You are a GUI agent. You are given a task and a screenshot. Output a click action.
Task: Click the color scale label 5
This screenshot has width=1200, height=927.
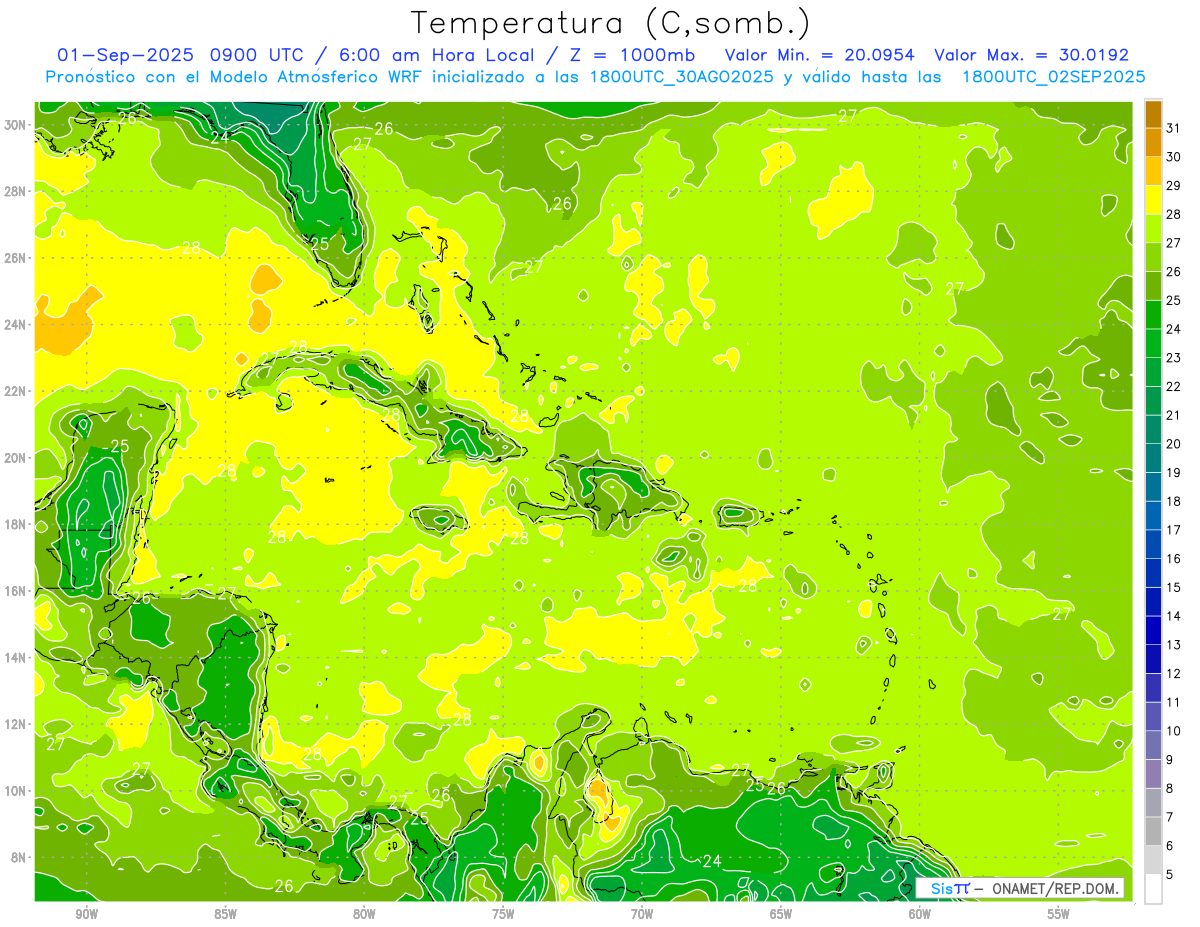tap(1171, 874)
